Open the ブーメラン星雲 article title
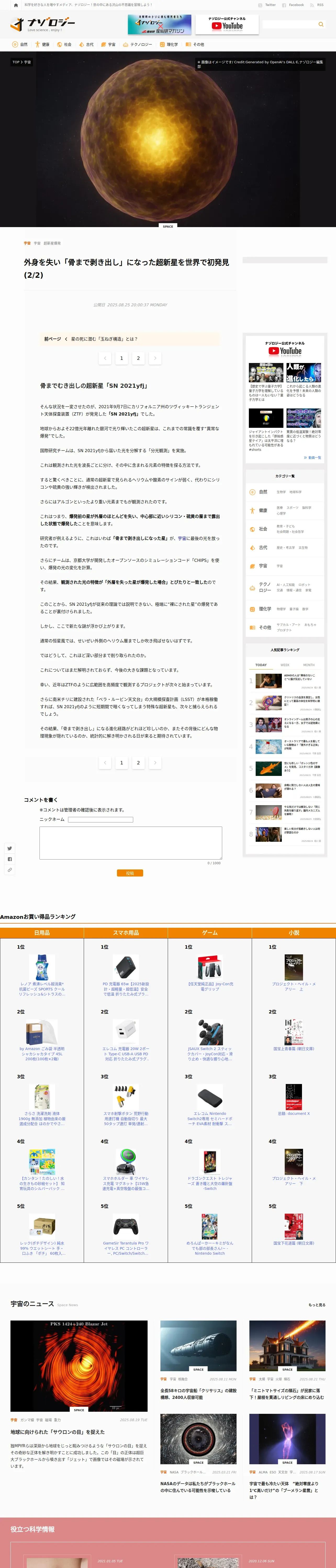Screen dimensions: 336x1568 pyautogui.click(x=285, y=1490)
